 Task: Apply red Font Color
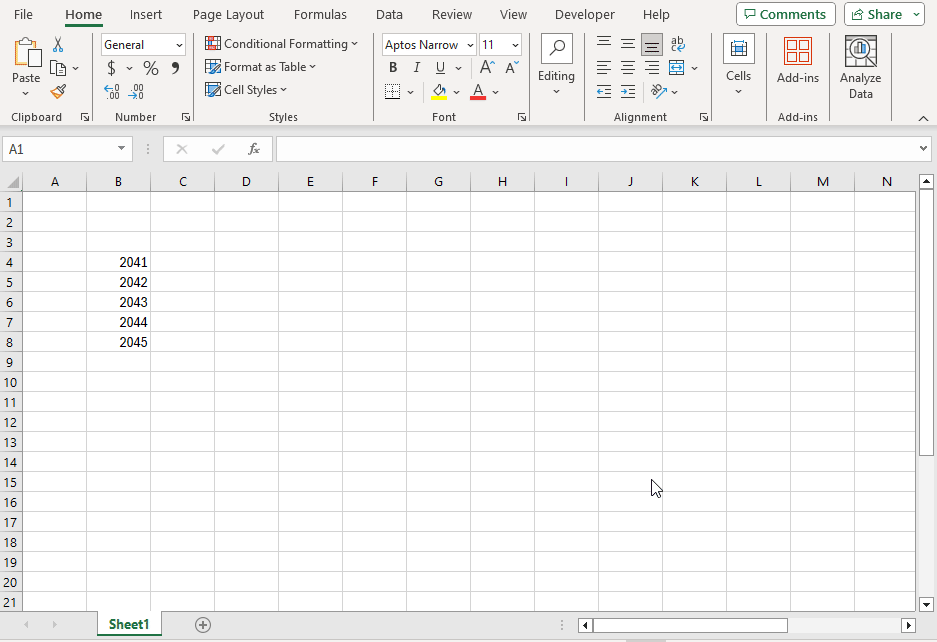tap(478, 91)
